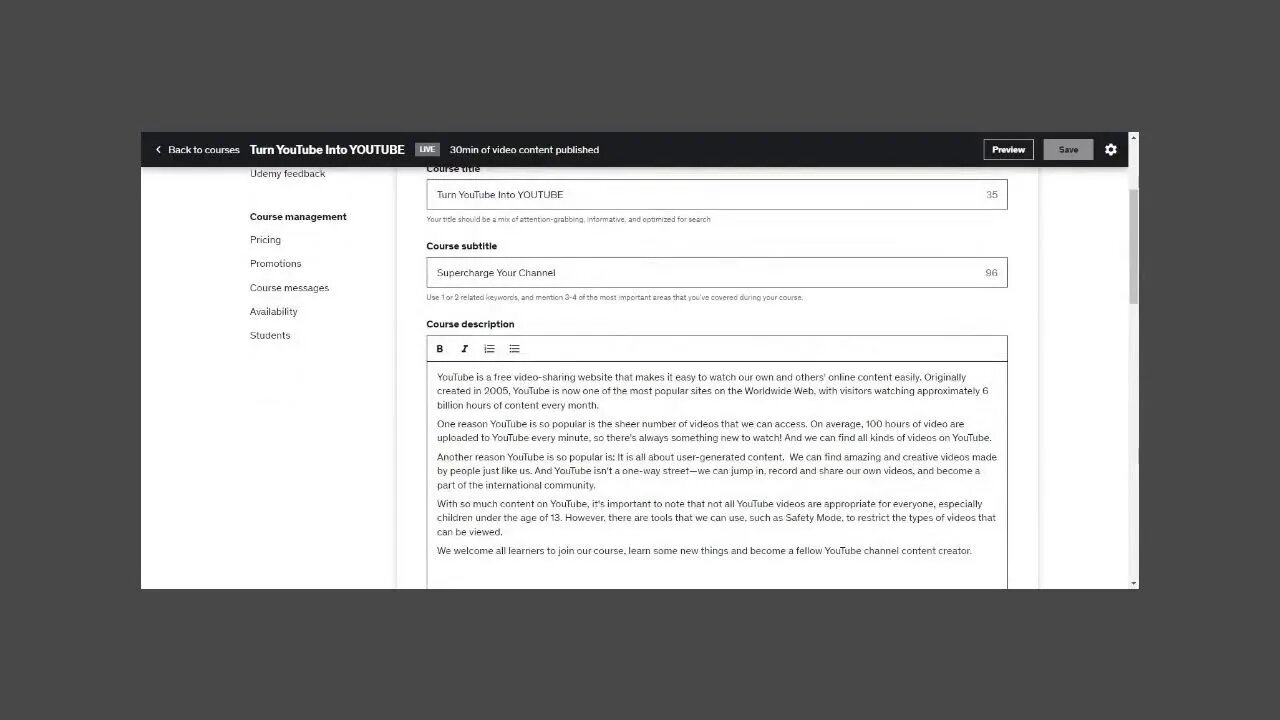The height and width of the screenshot is (720, 1280).
Task: Click the LIVE status badge
Action: [x=427, y=150]
